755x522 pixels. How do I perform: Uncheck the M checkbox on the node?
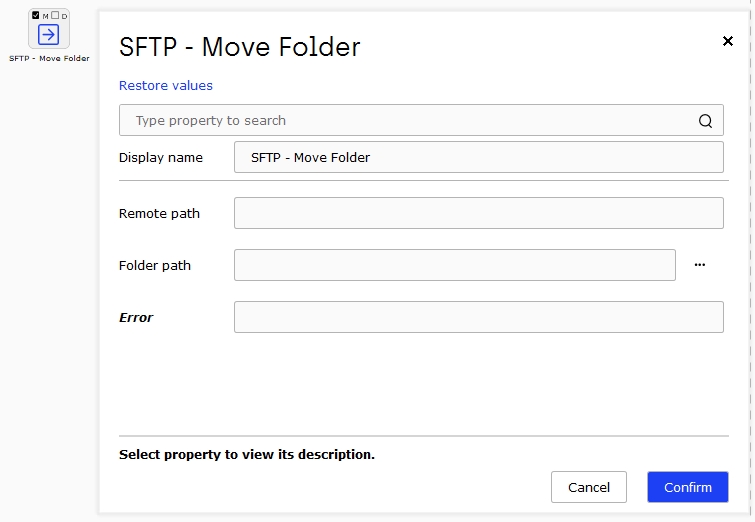click(36, 15)
